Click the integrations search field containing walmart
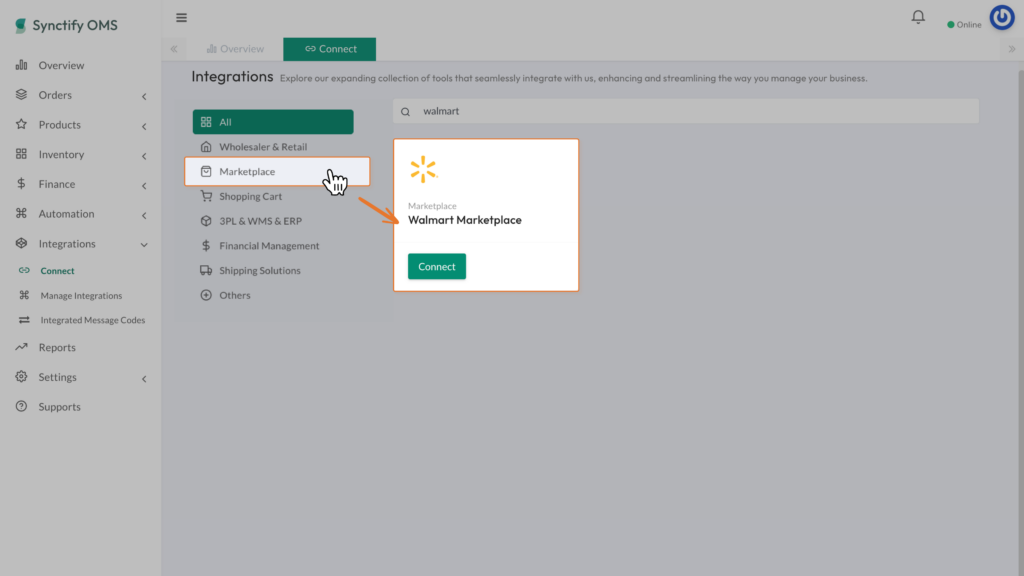The width and height of the screenshot is (1024, 576). (x=686, y=111)
